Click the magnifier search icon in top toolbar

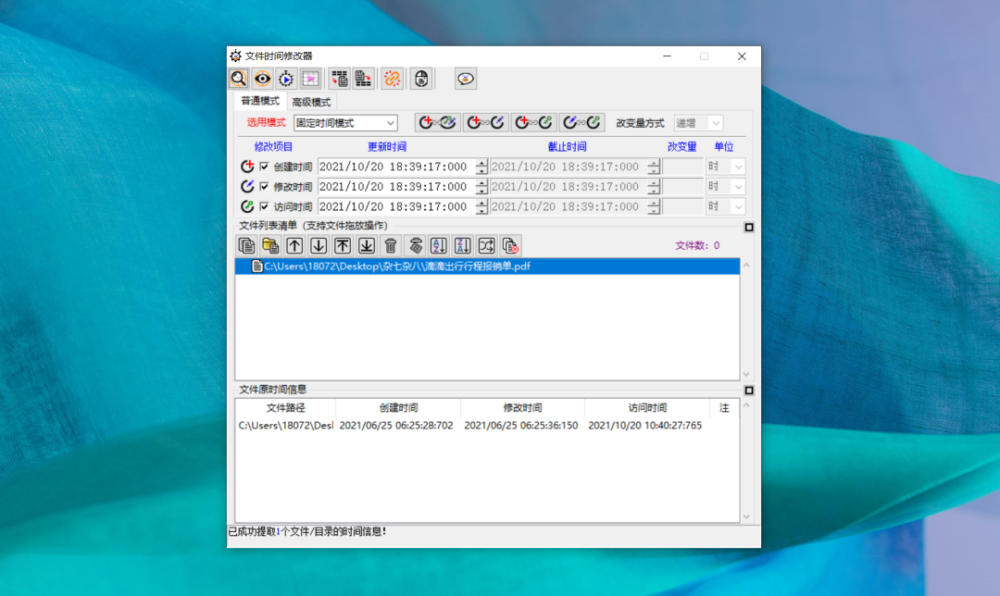(x=239, y=78)
